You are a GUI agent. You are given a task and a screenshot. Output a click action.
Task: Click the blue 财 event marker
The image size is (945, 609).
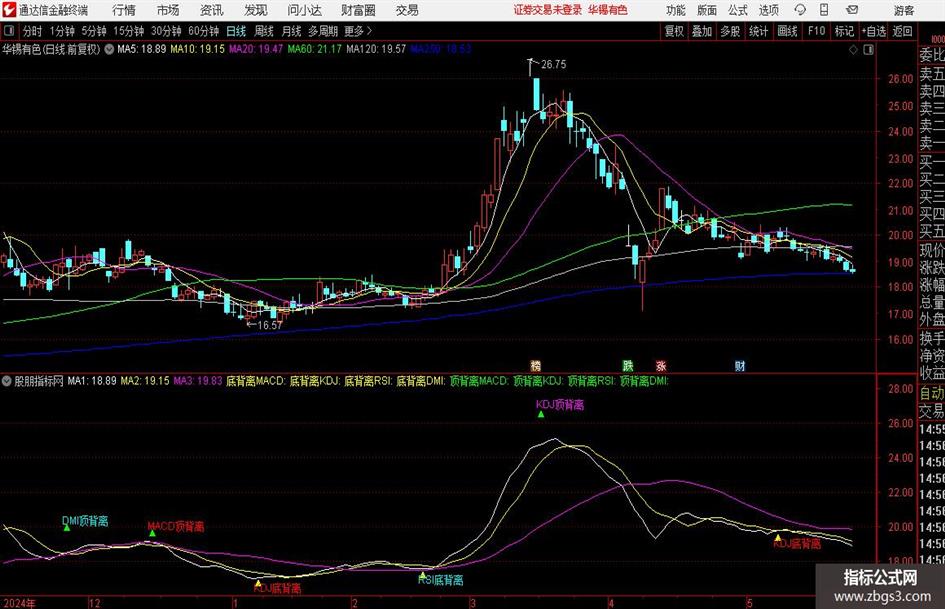(739, 365)
